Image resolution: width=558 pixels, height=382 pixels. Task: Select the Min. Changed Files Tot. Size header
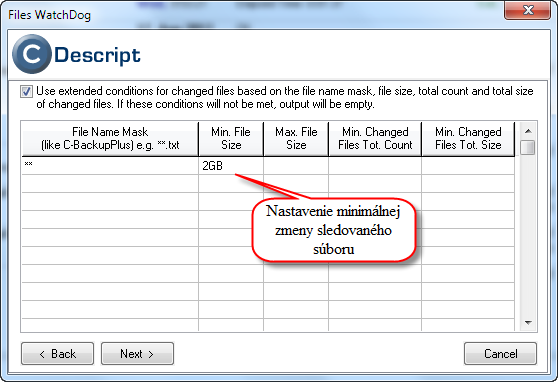[468, 138]
